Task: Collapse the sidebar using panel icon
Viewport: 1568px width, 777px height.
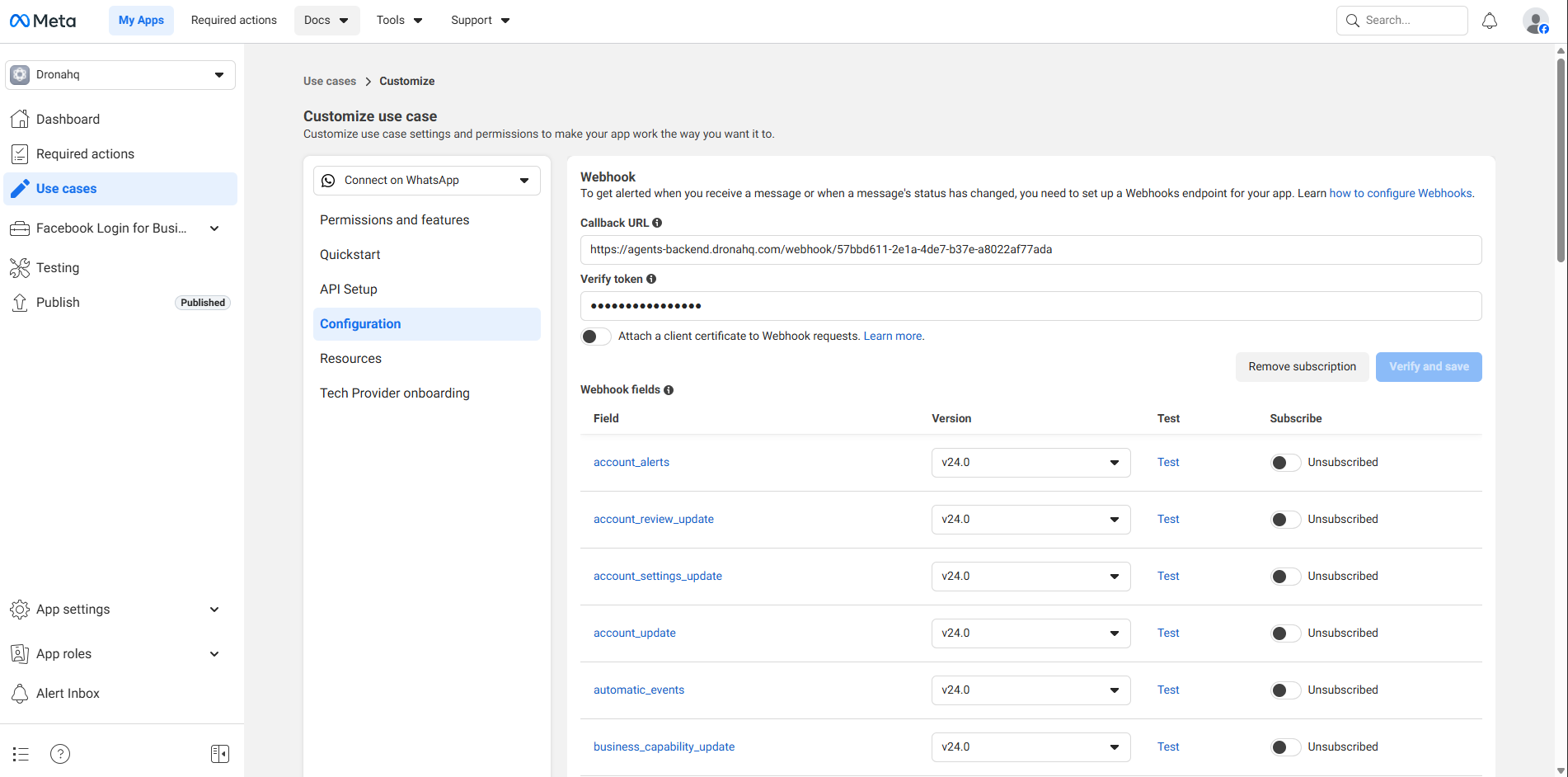Action: 220,754
